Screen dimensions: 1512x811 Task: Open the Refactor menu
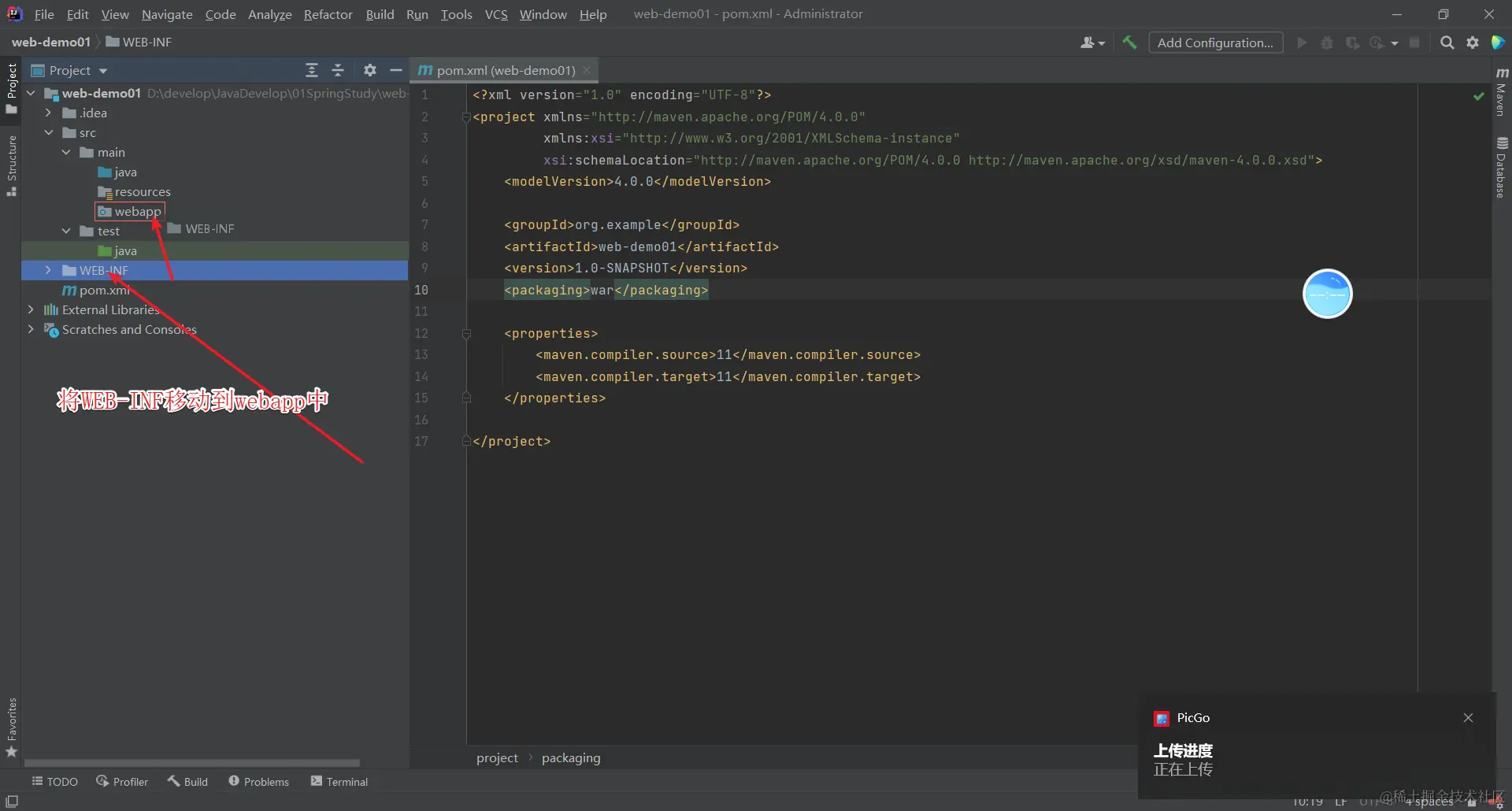point(328,14)
